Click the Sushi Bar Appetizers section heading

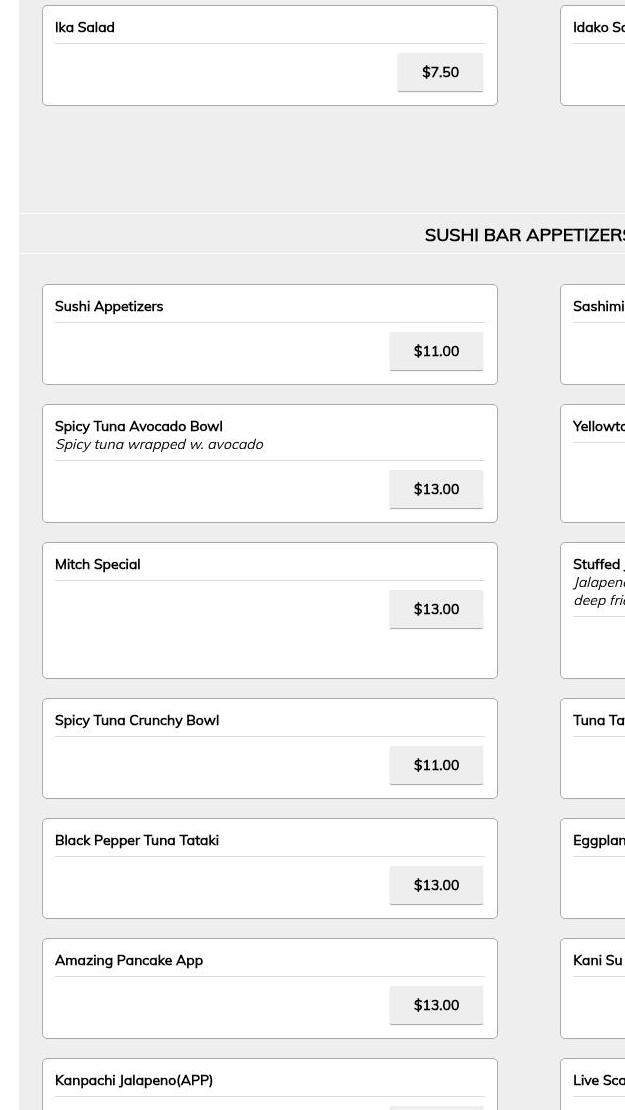[x=523, y=235]
